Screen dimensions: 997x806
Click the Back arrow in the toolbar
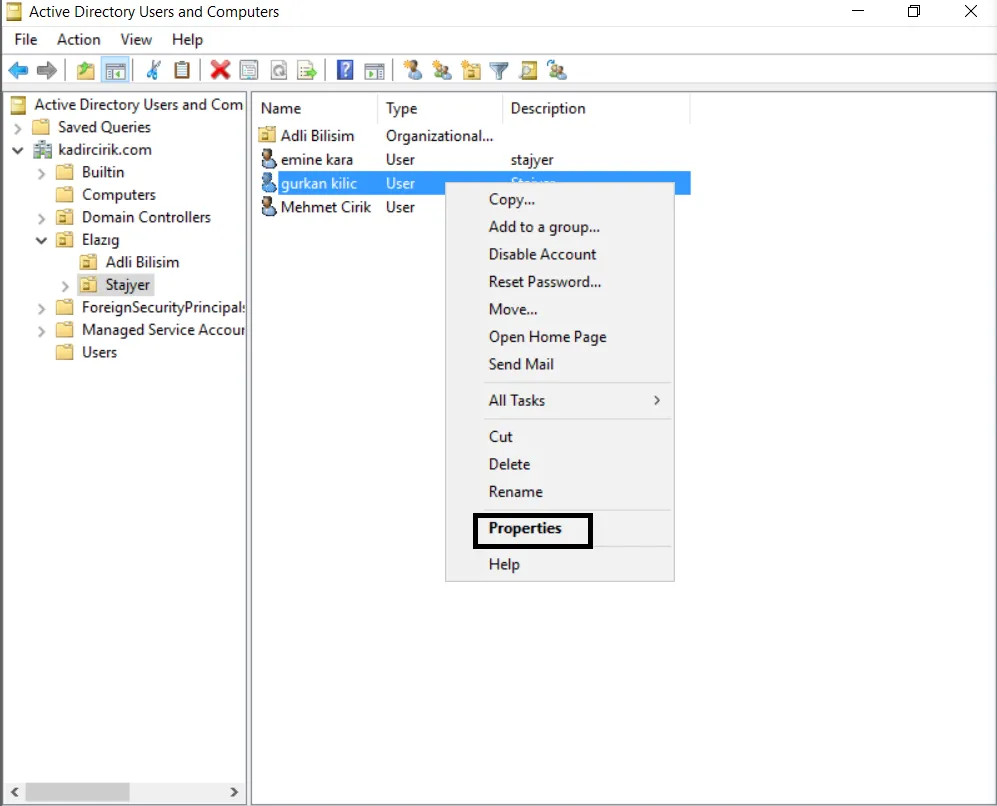(x=18, y=70)
